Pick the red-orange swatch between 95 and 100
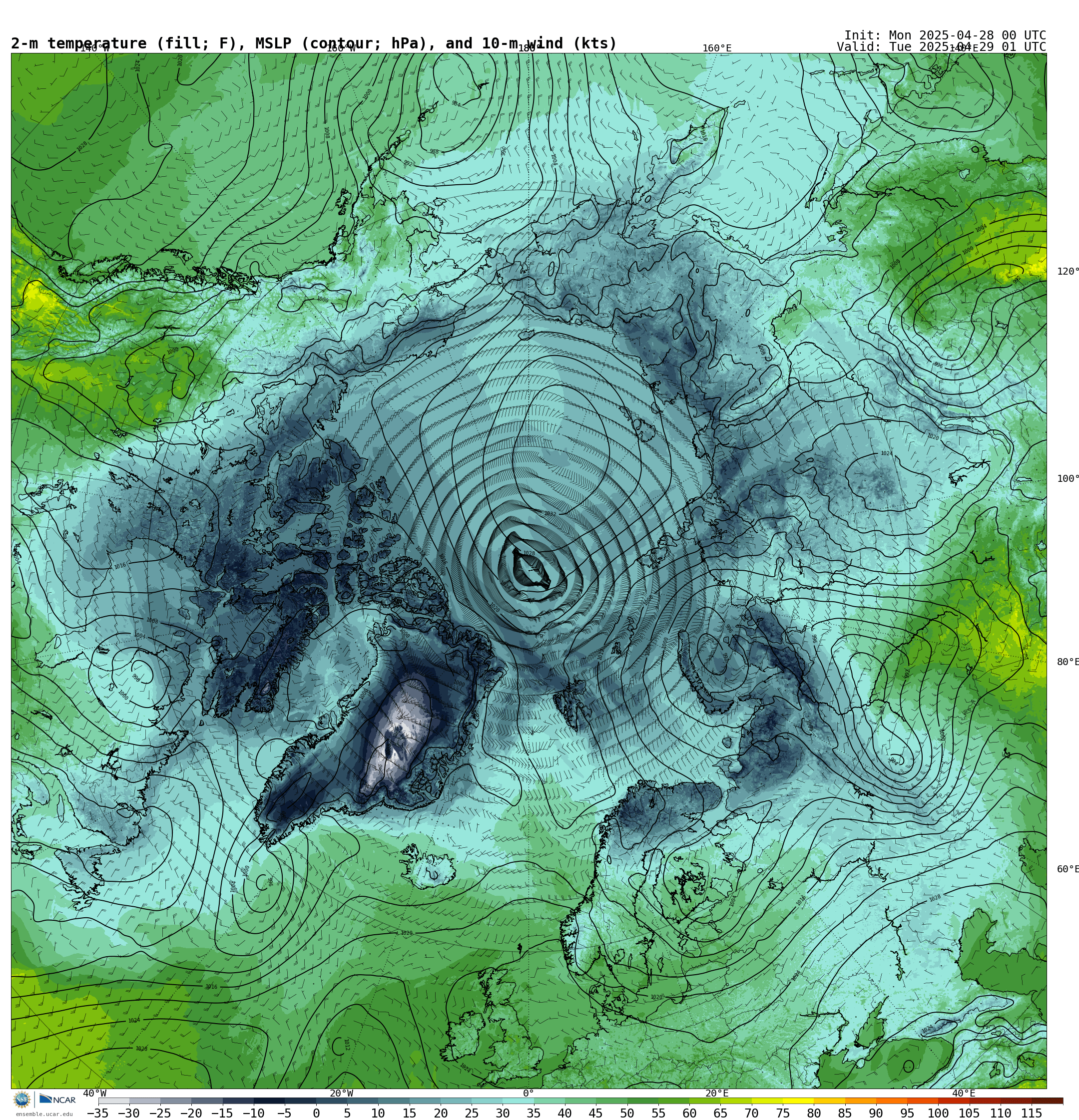Image resolution: width=1079 pixels, height=1120 pixels. [x=922, y=1101]
